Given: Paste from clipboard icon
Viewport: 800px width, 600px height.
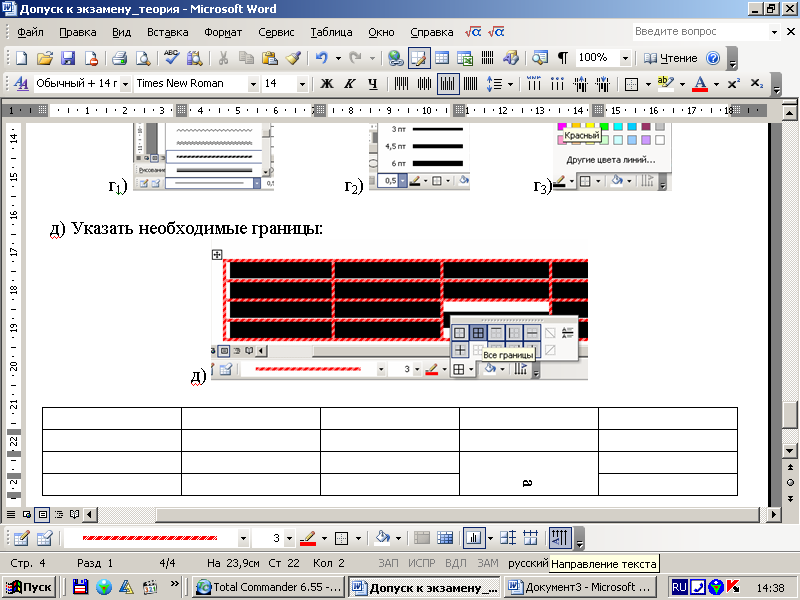Looking at the screenshot, I should (269, 58).
